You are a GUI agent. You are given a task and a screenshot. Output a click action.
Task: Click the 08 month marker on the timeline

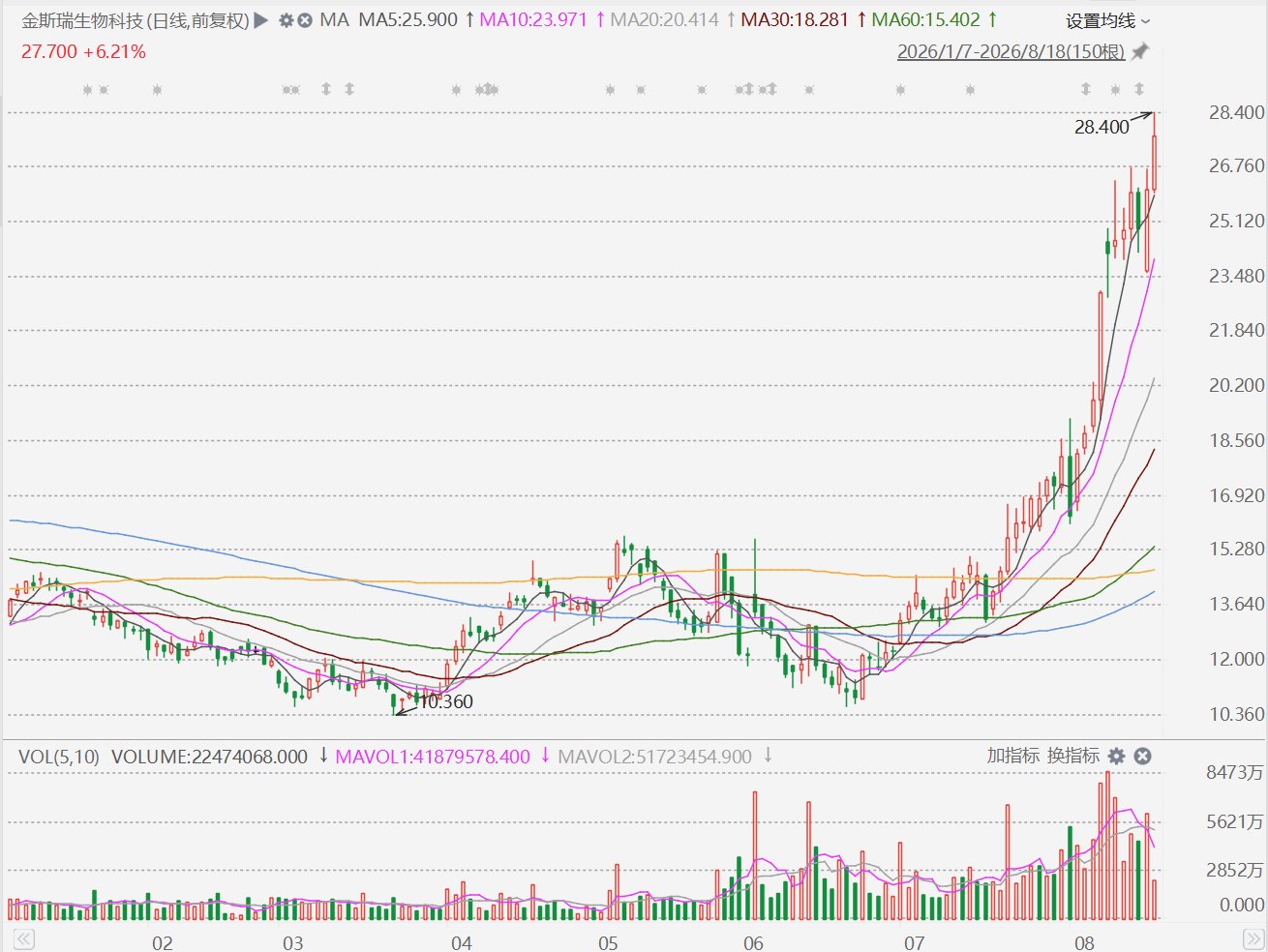tap(1084, 942)
